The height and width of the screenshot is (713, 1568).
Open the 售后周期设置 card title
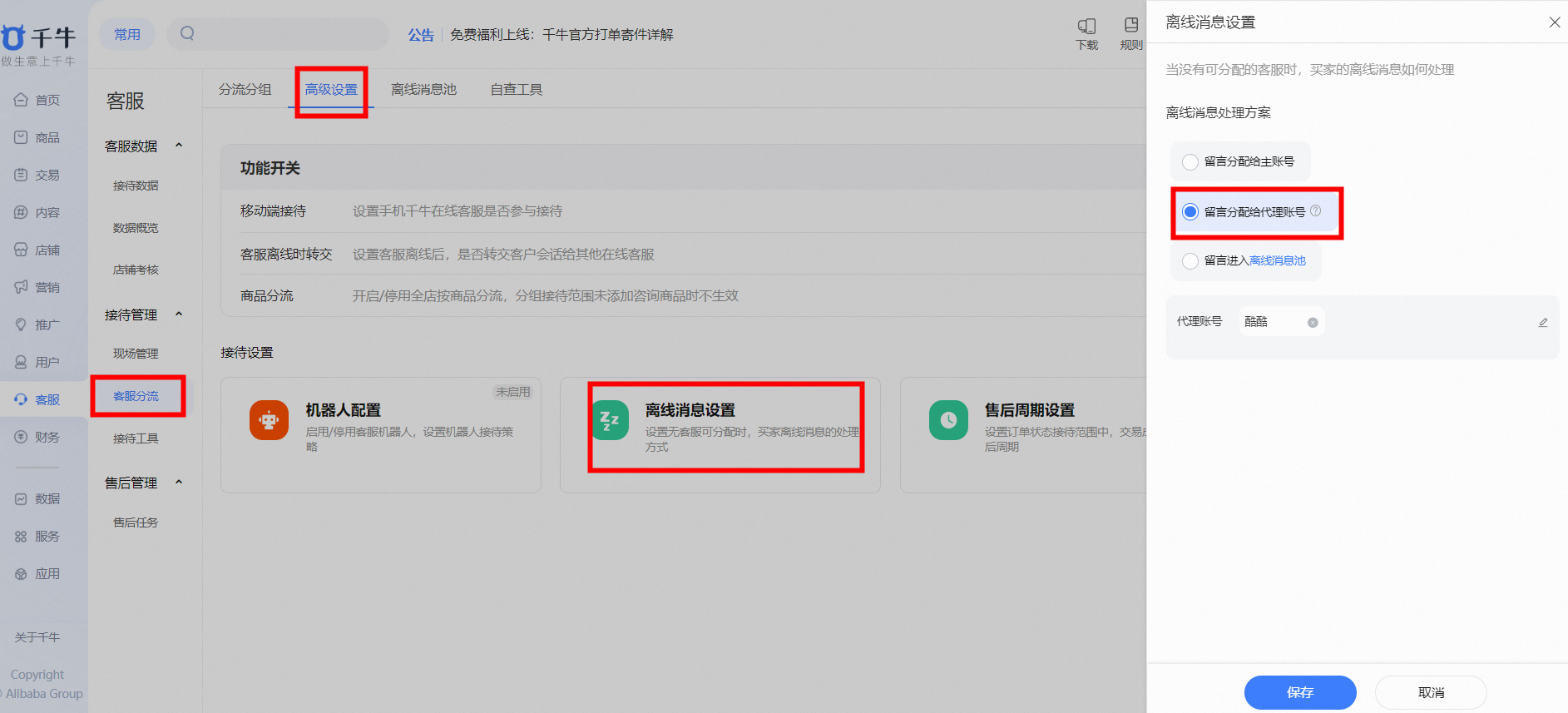pyautogui.click(x=1030, y=410)
